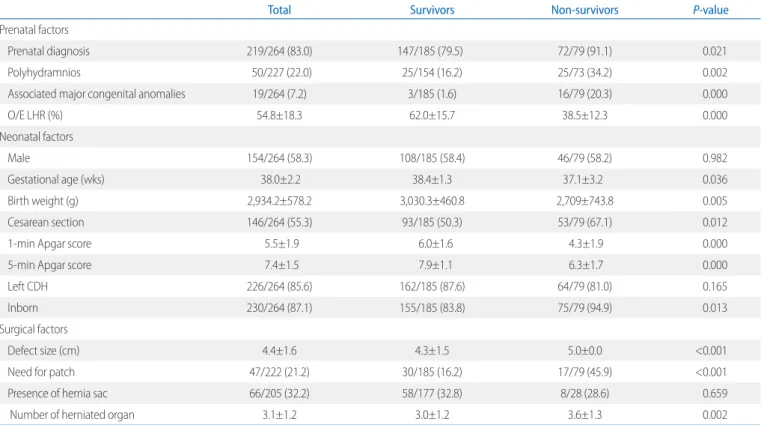Click the 1-min Apgar score label
The height and width of the screenshot is (425, 761).
(50, 244)
